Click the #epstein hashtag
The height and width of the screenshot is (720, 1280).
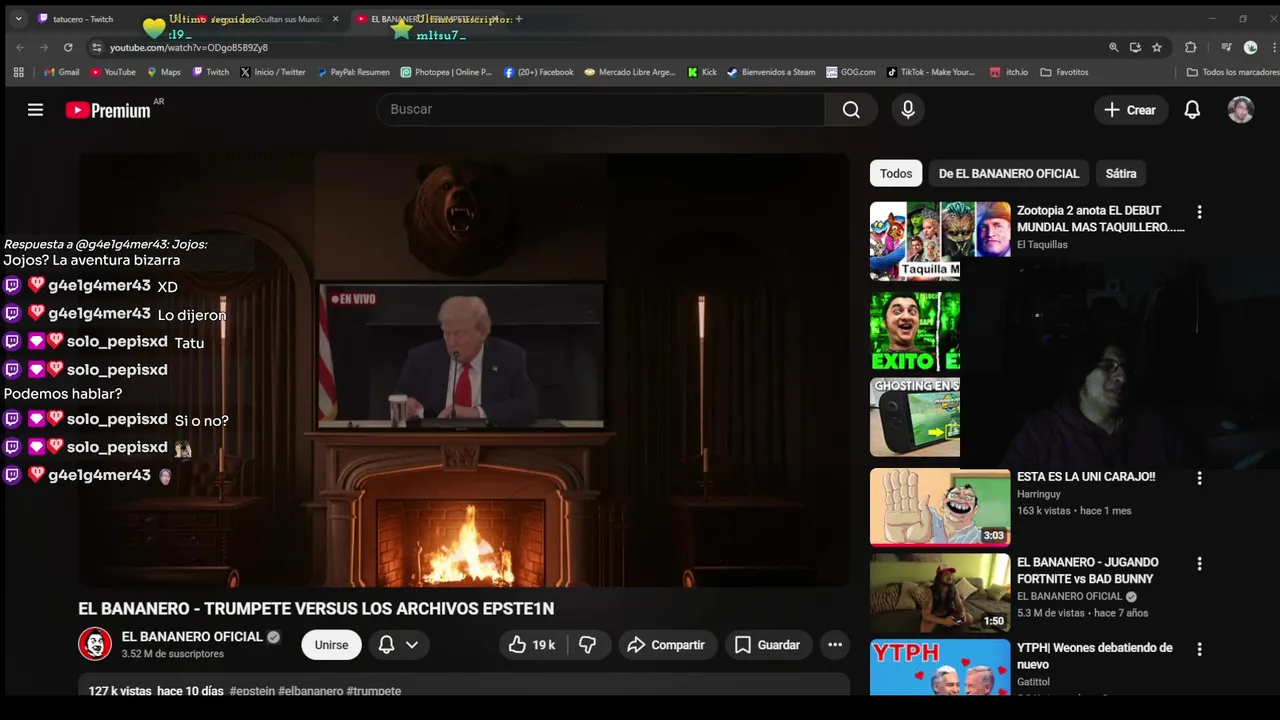252,691
